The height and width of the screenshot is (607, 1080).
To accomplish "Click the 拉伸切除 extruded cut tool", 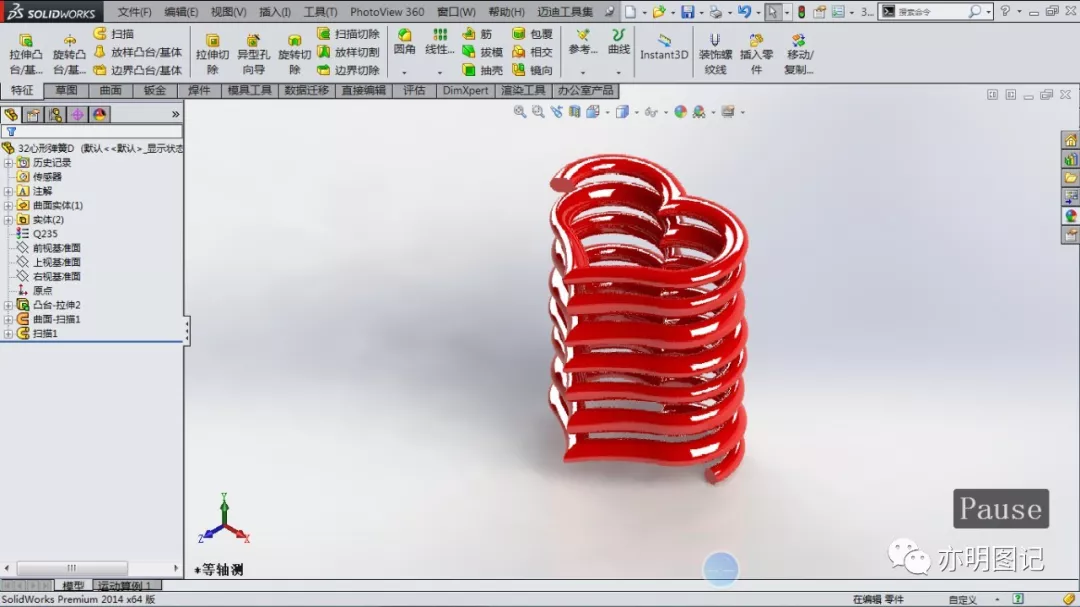I will [x=212, y=54].
